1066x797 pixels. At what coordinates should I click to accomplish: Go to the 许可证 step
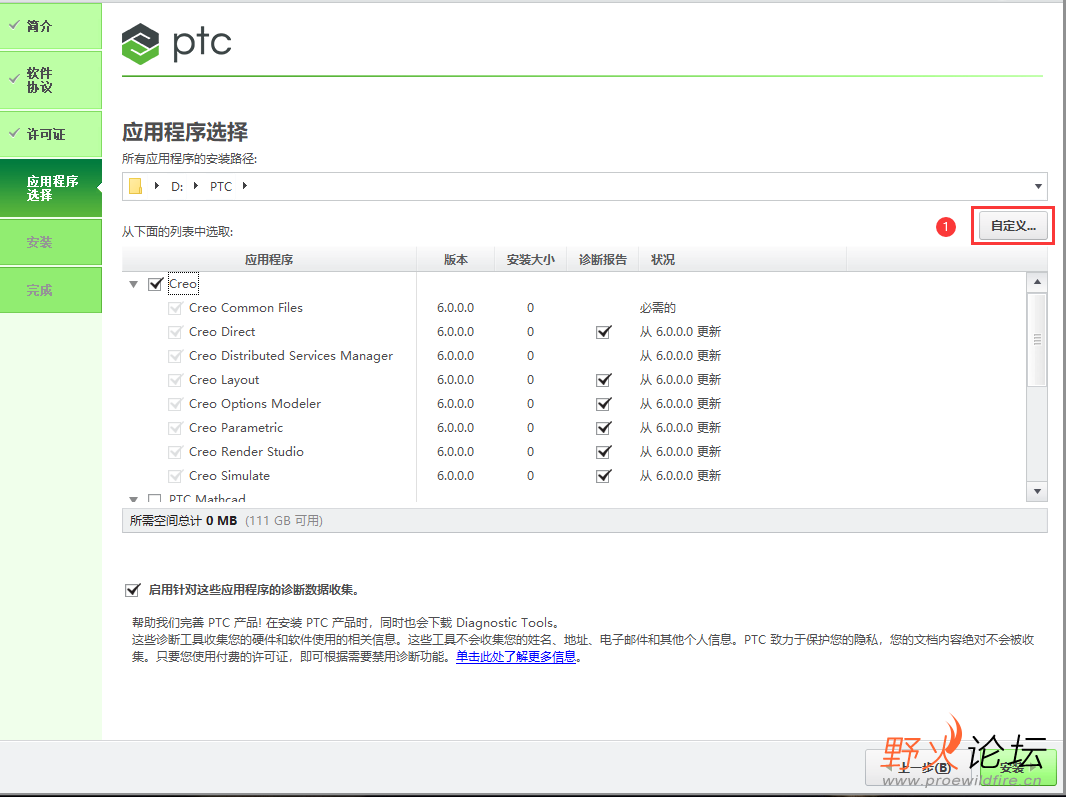(x=51, y=134)
